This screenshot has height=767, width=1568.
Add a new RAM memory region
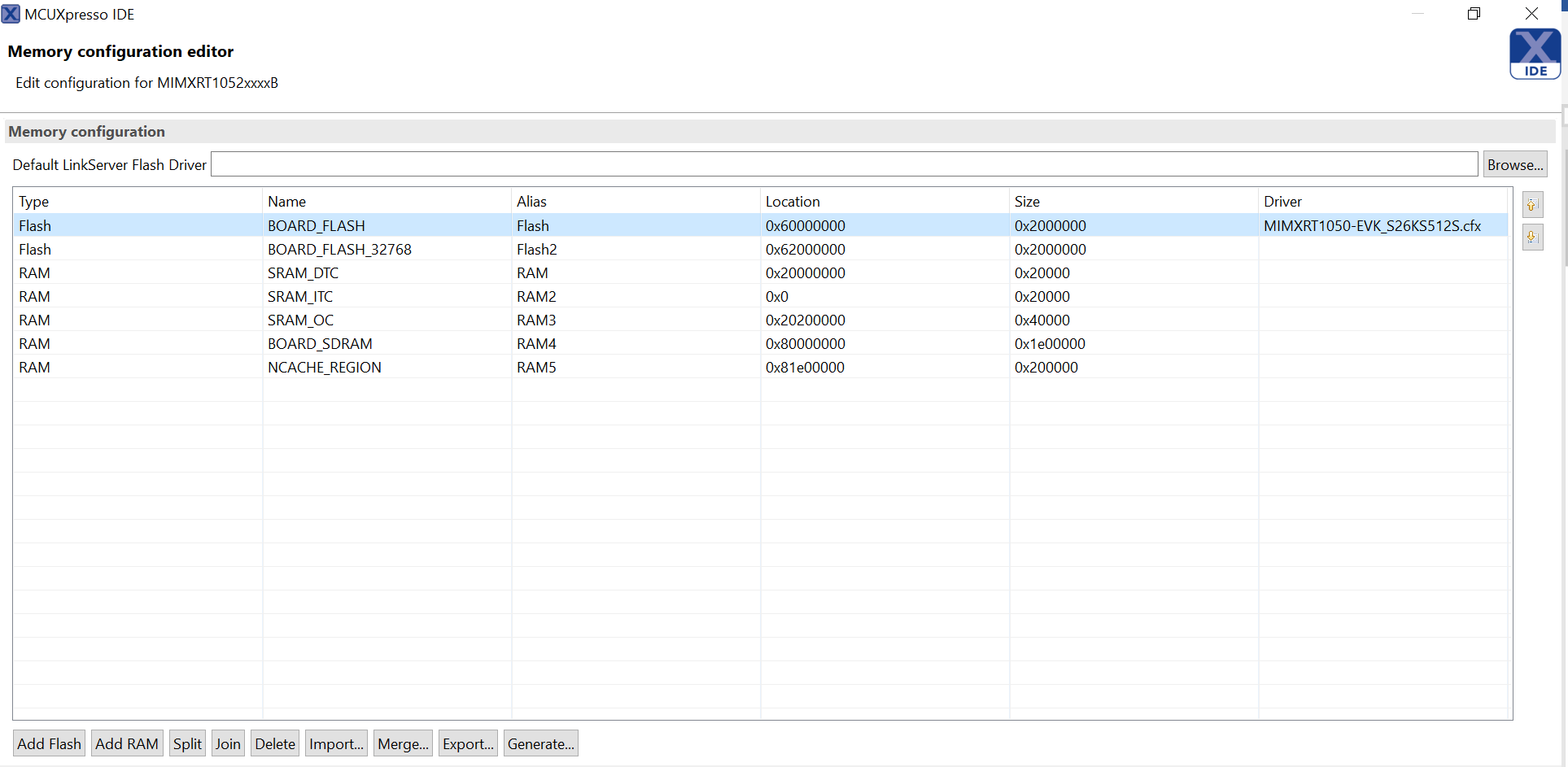coord(126,743)
